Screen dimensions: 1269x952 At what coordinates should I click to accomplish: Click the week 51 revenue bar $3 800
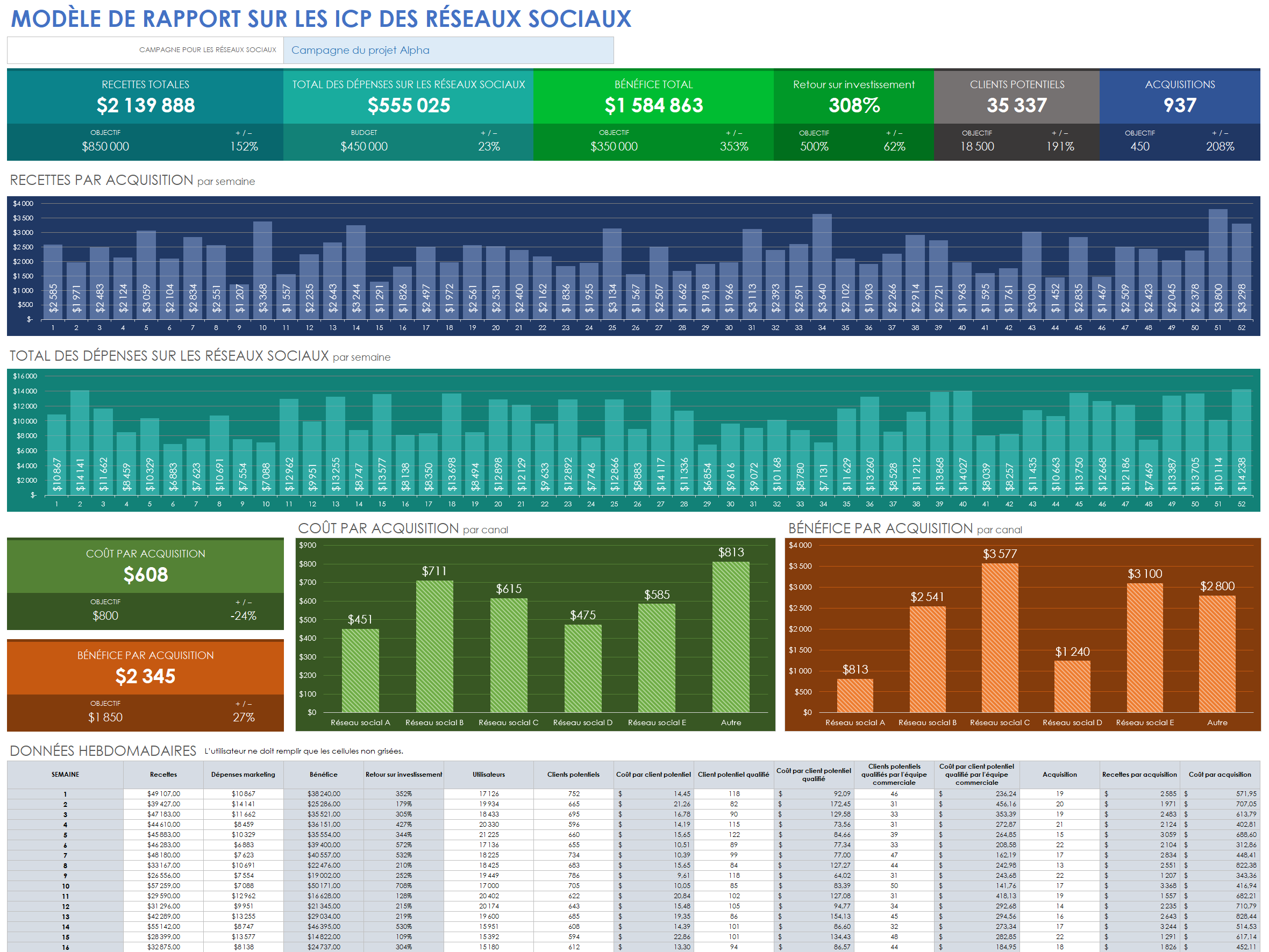1218,264
